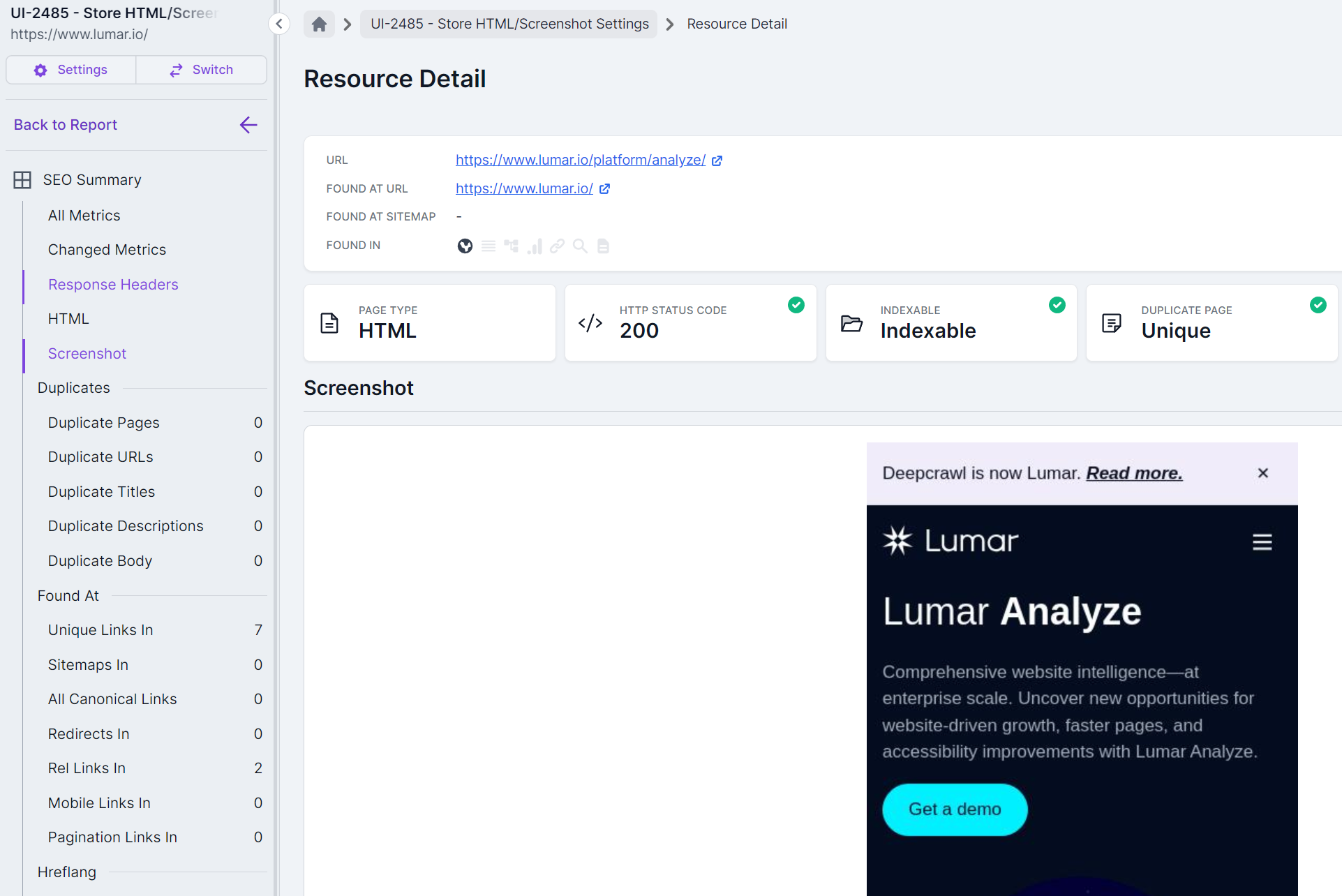Click external-link icon beside Found At URL
The width and height of the screenshot is (1342, 896).
604,188
